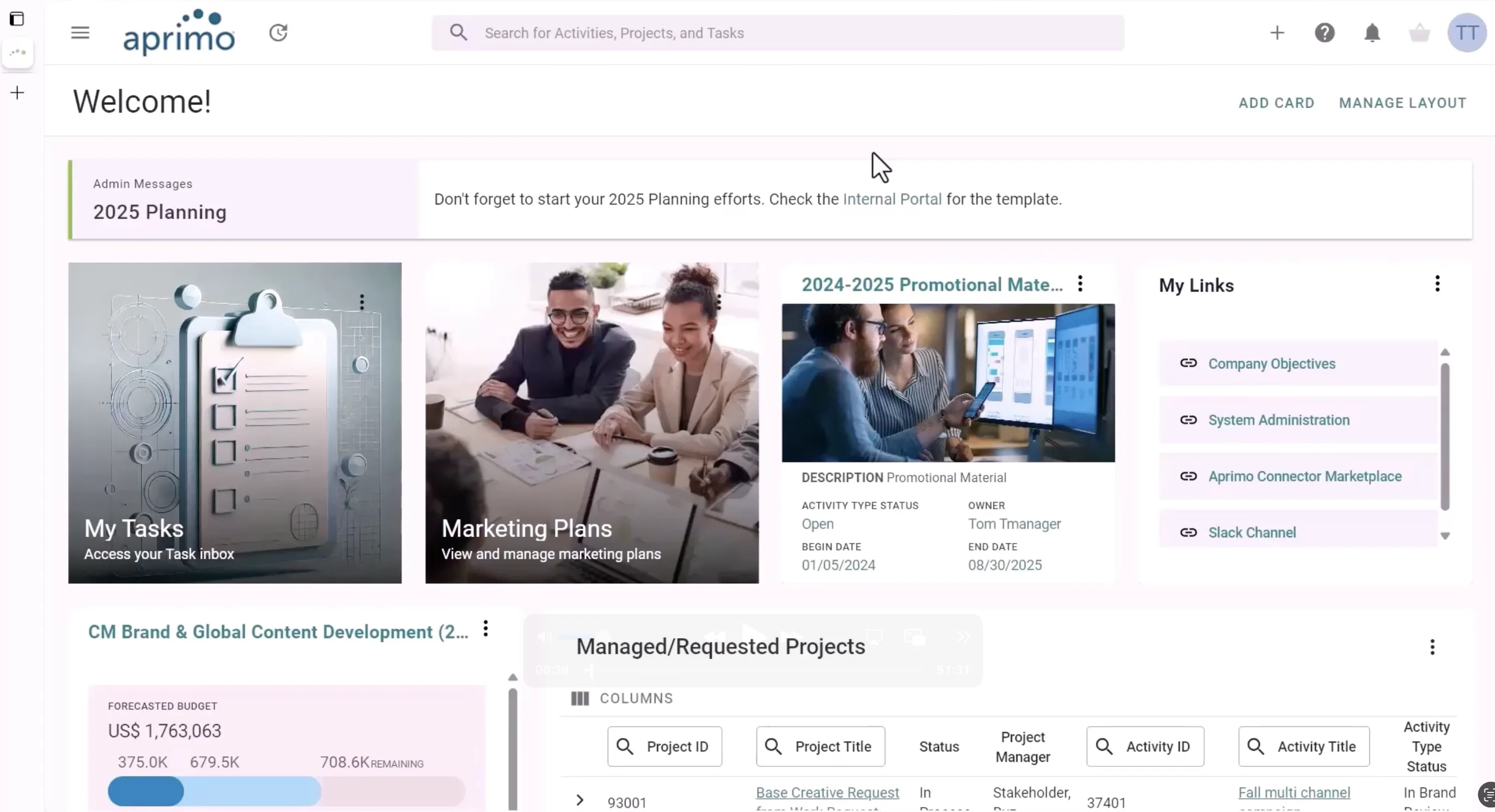Open 2024-2025 Promotional Material title

coord(932,285)
